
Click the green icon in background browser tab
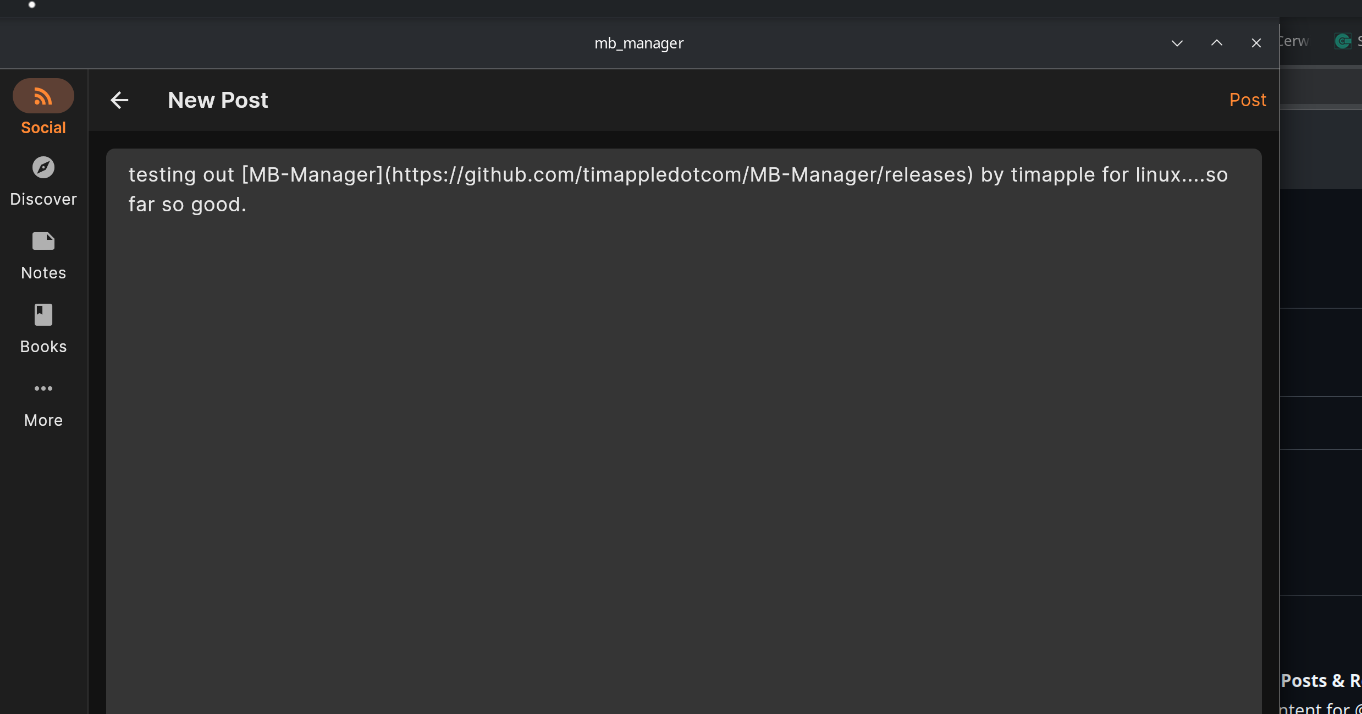click(1342, 41)
